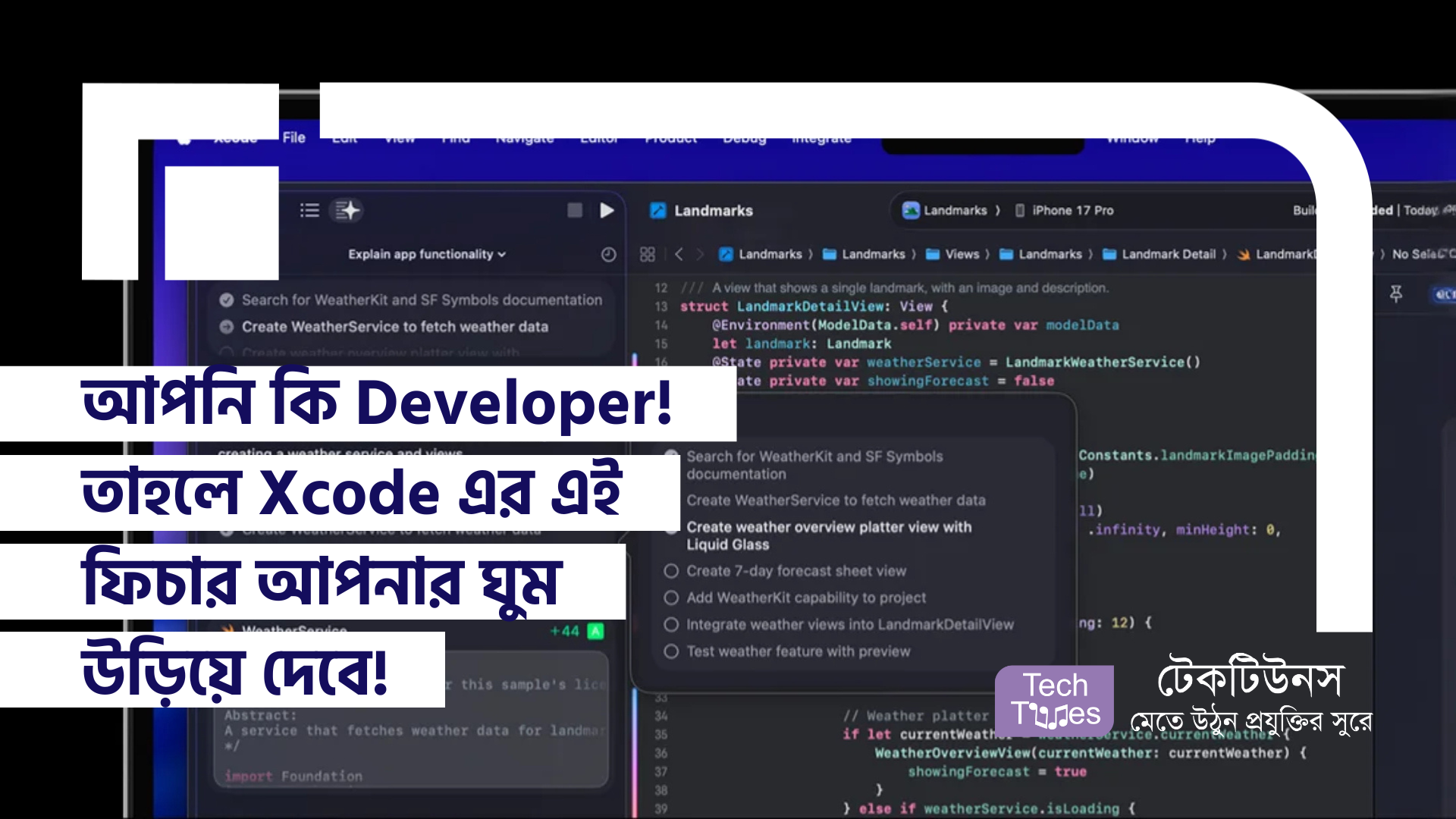The image size is (1456, 819).
Task: Click the weatherService = LandmarkWeatherService() code
Action: [1034, 362]
